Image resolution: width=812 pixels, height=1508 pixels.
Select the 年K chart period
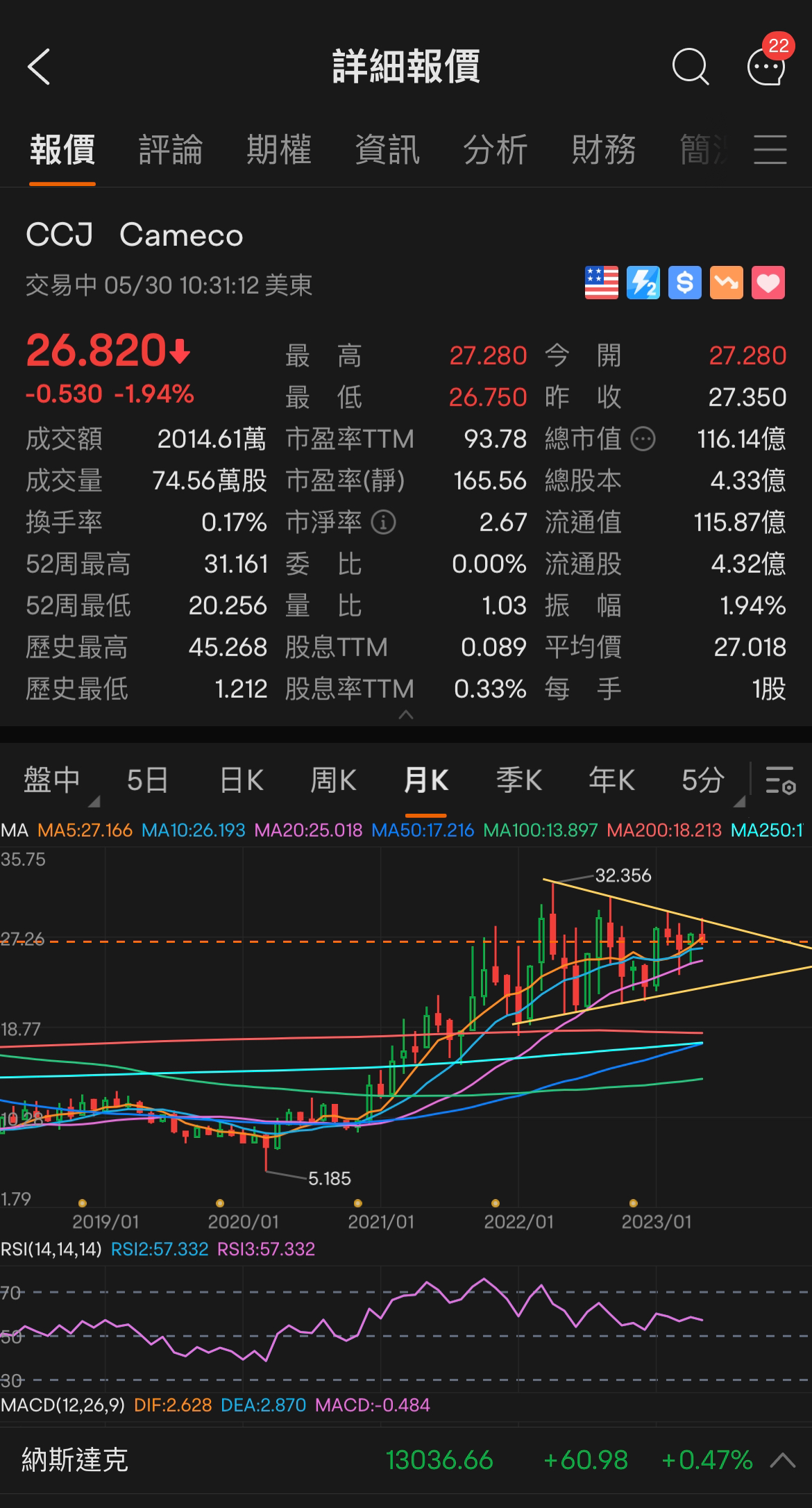click(x=611, y=780)
